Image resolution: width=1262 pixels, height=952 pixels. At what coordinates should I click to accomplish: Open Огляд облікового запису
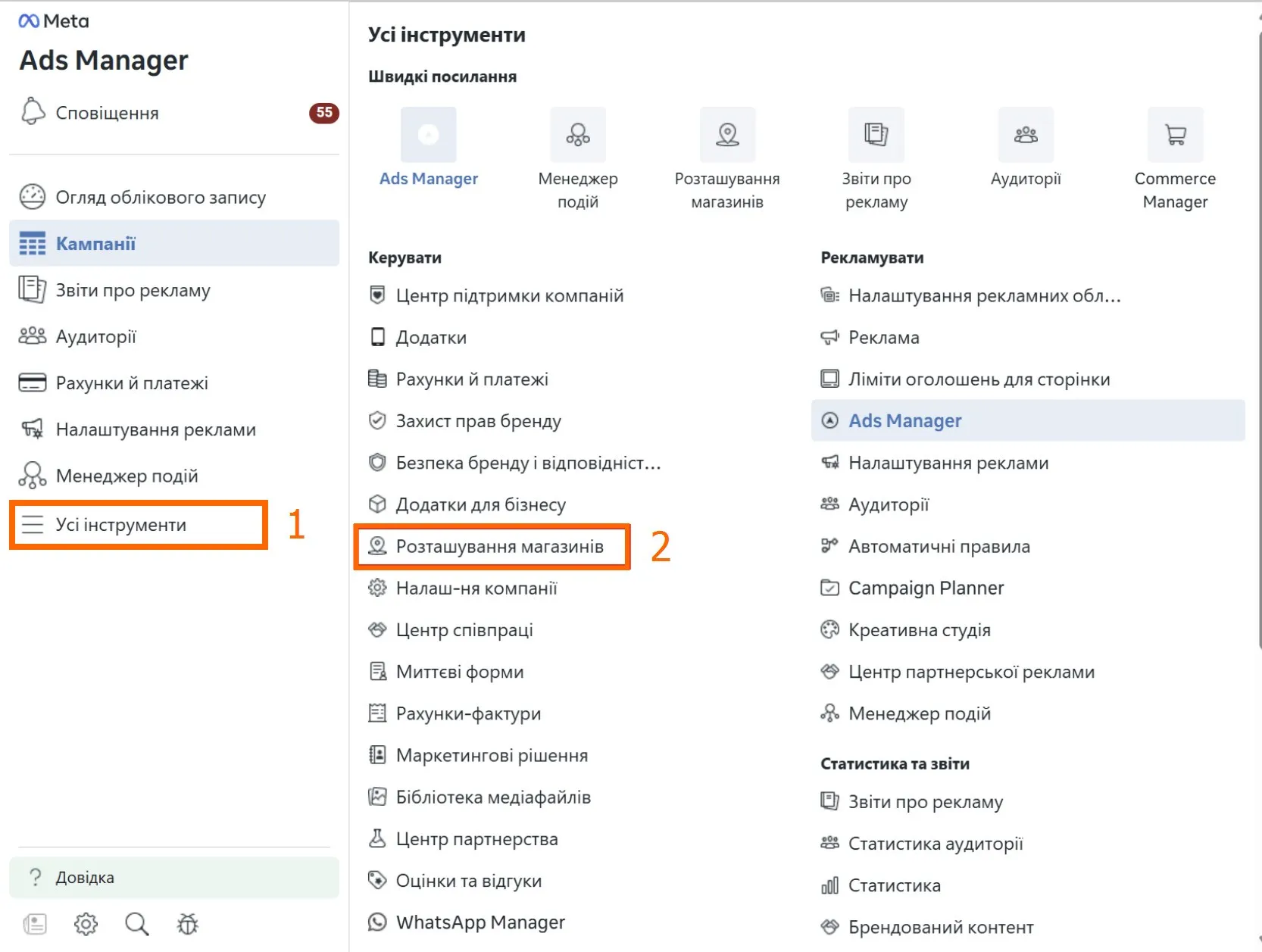(161, 198)
